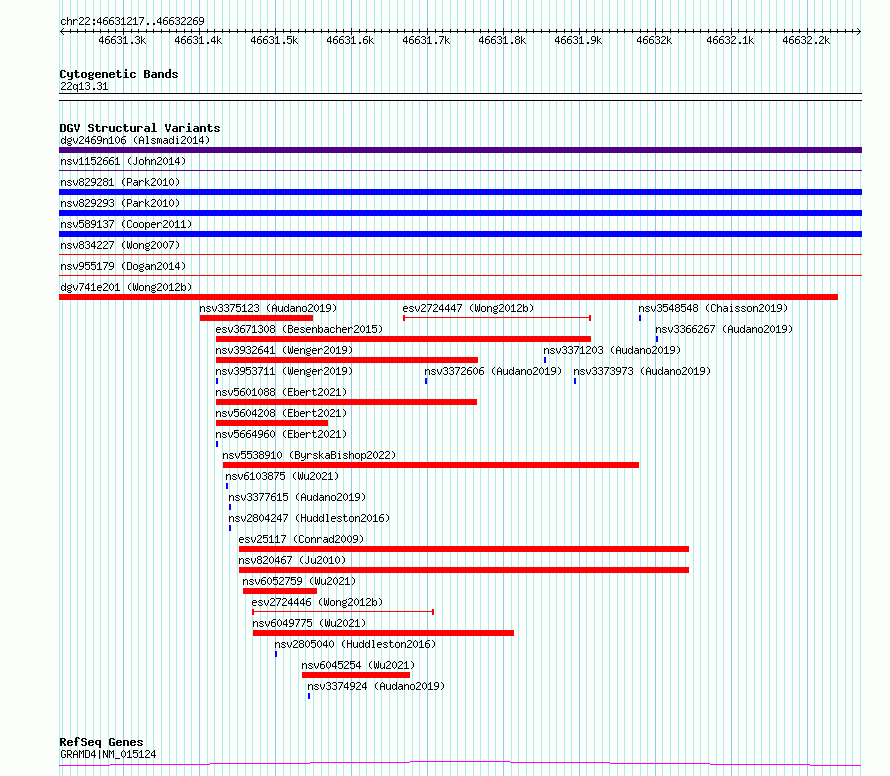
Task: Click chr22:46631217..46632269 coordinate text
Action: click(x=132, y=21)
